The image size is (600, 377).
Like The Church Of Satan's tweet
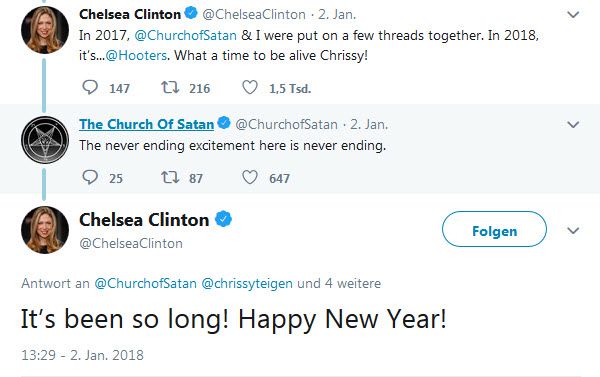coord(250,177)
